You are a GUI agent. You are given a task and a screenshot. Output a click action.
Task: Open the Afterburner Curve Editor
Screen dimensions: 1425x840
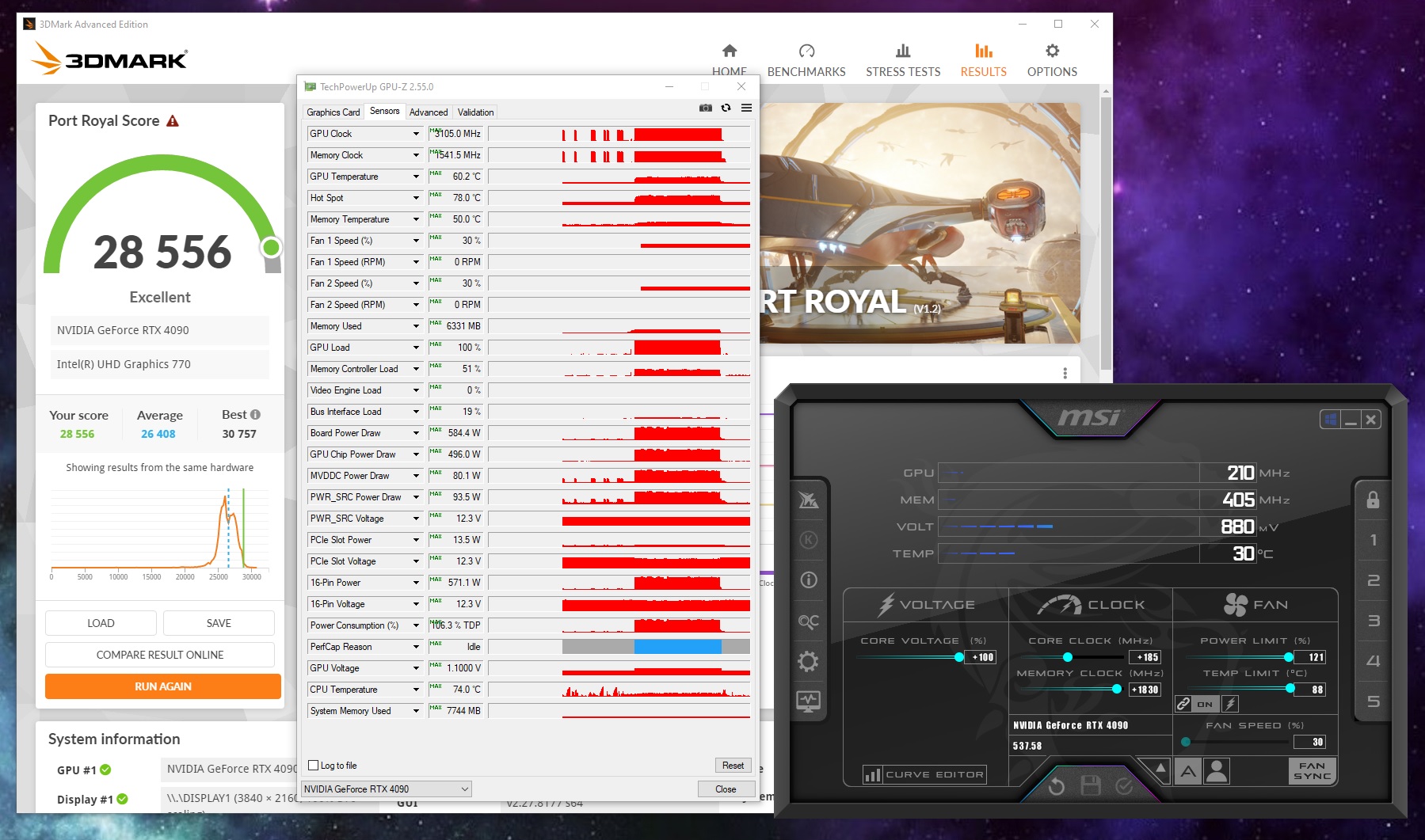click(x=924, y=775)
